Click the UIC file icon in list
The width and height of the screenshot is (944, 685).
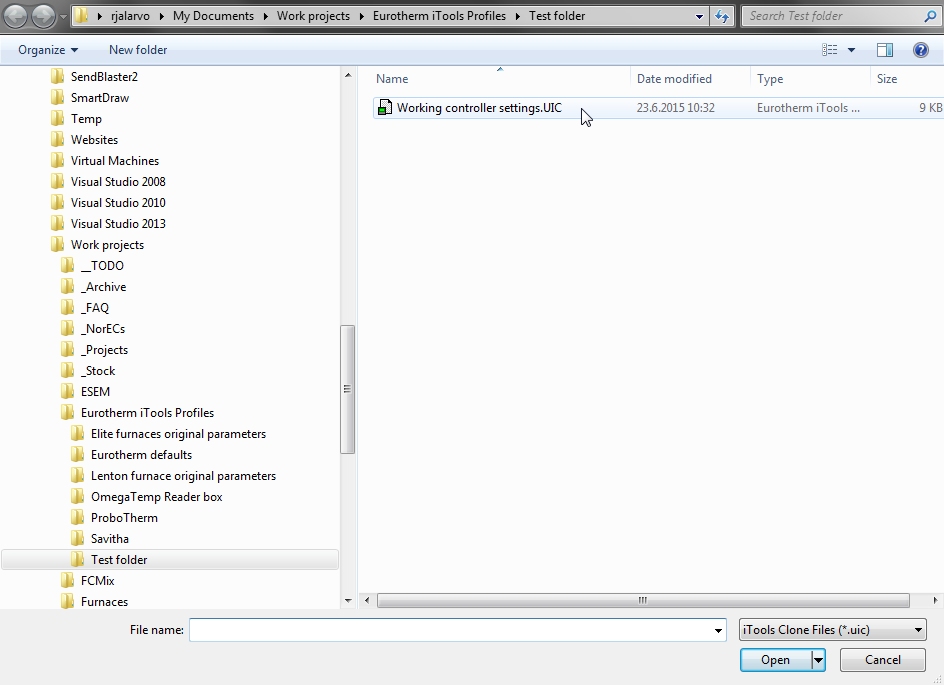(384, 108)
